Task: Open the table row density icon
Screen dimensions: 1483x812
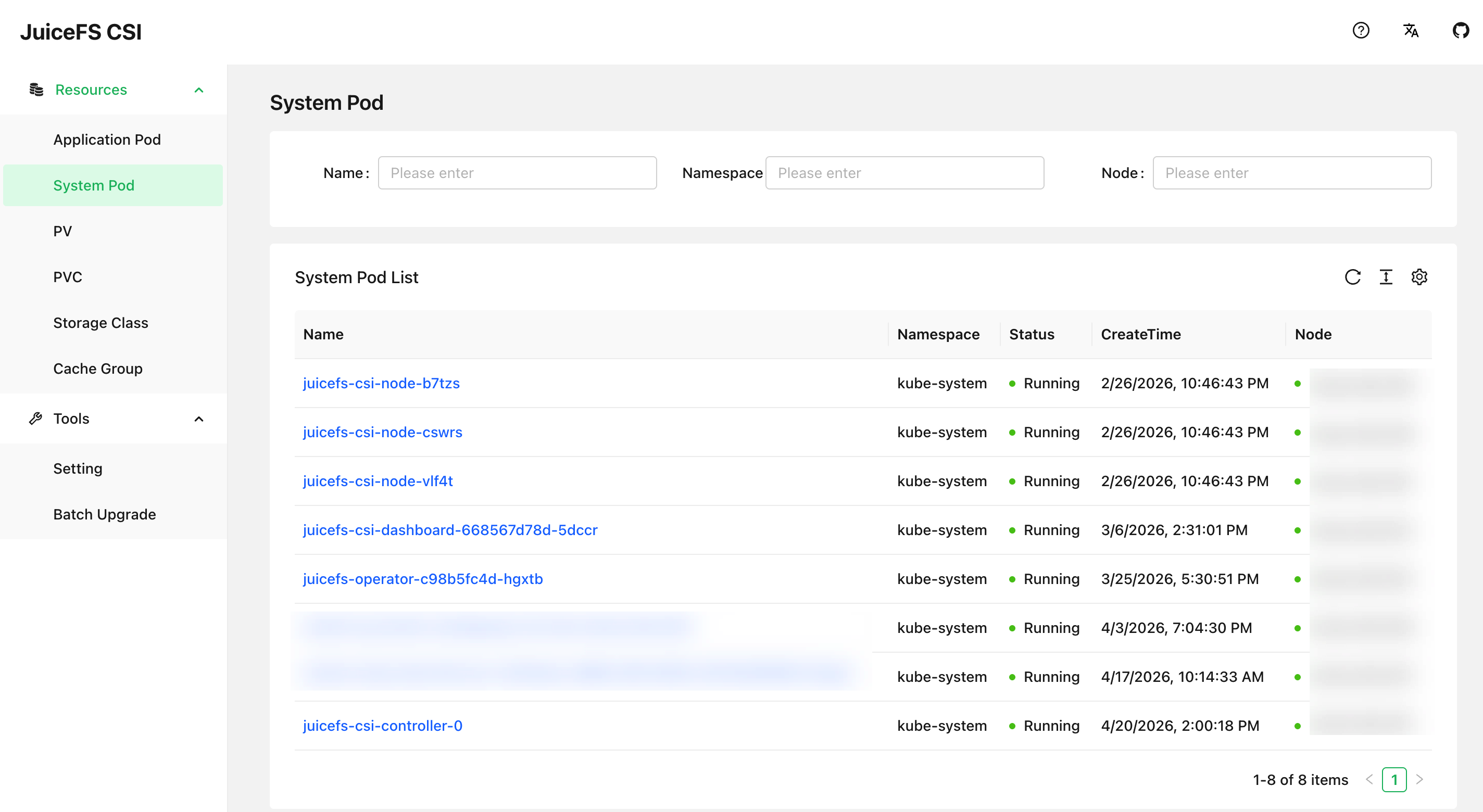Action: 1386,277
